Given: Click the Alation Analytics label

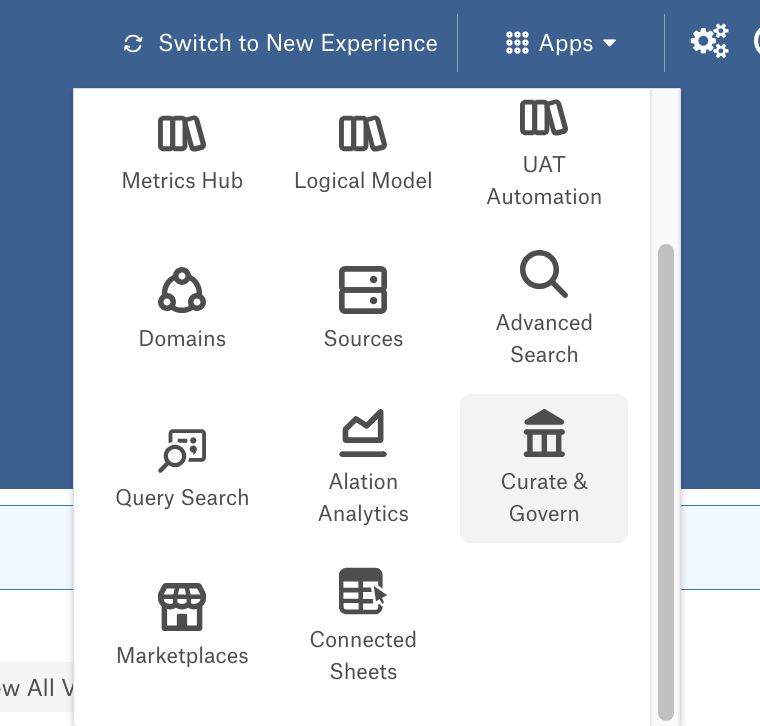Looking at the screenshot, I should point(363,498).
